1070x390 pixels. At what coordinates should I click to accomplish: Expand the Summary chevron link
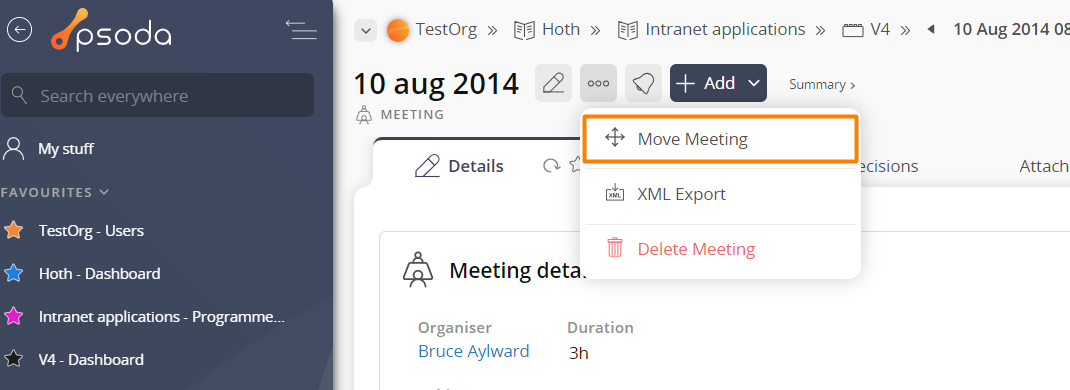(822, 85)
